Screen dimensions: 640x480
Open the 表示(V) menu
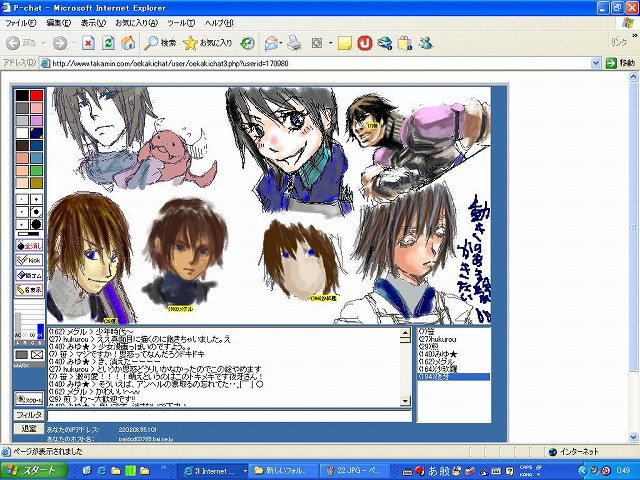[93, 23]
